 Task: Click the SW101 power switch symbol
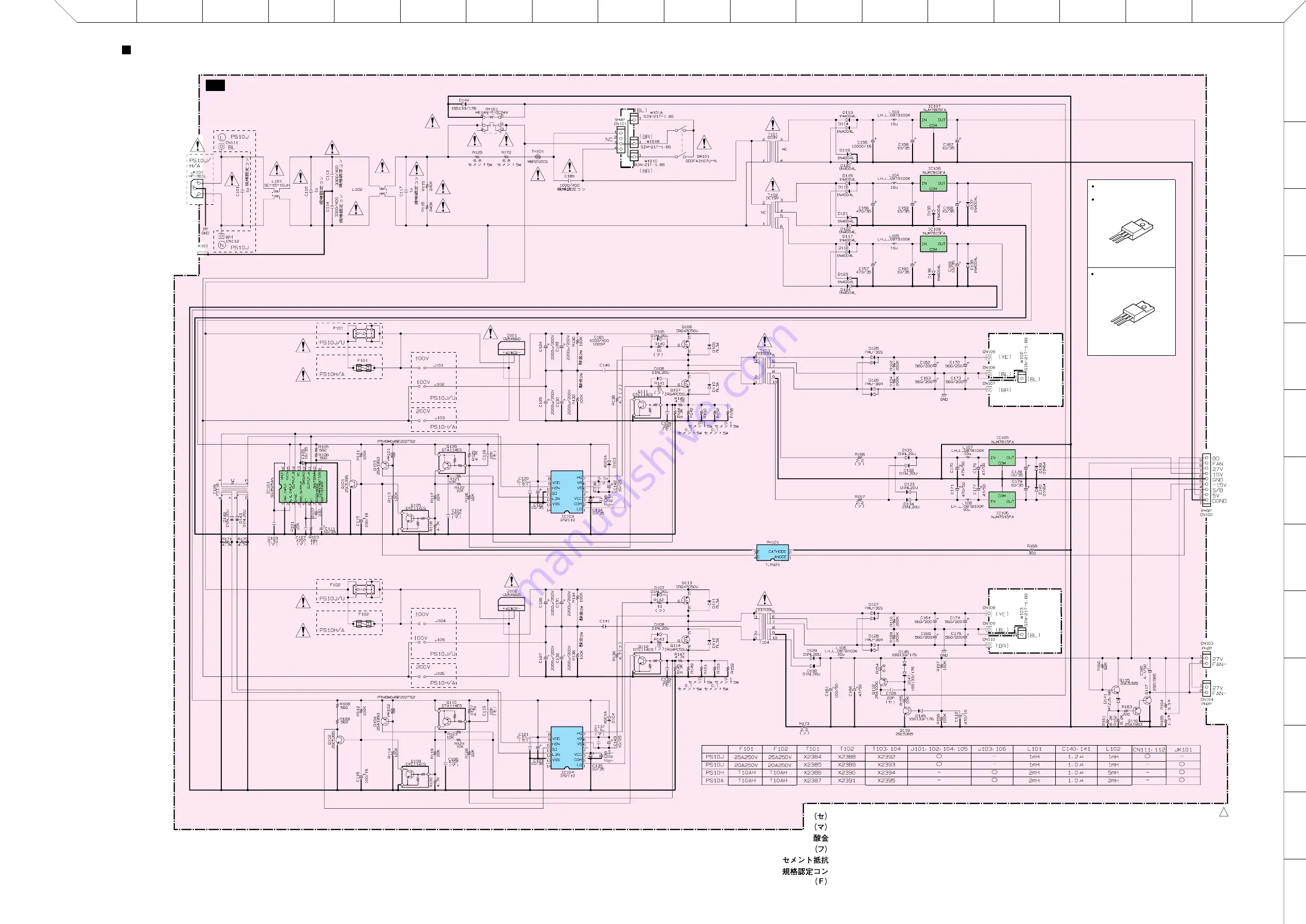(x=685, y=142)
